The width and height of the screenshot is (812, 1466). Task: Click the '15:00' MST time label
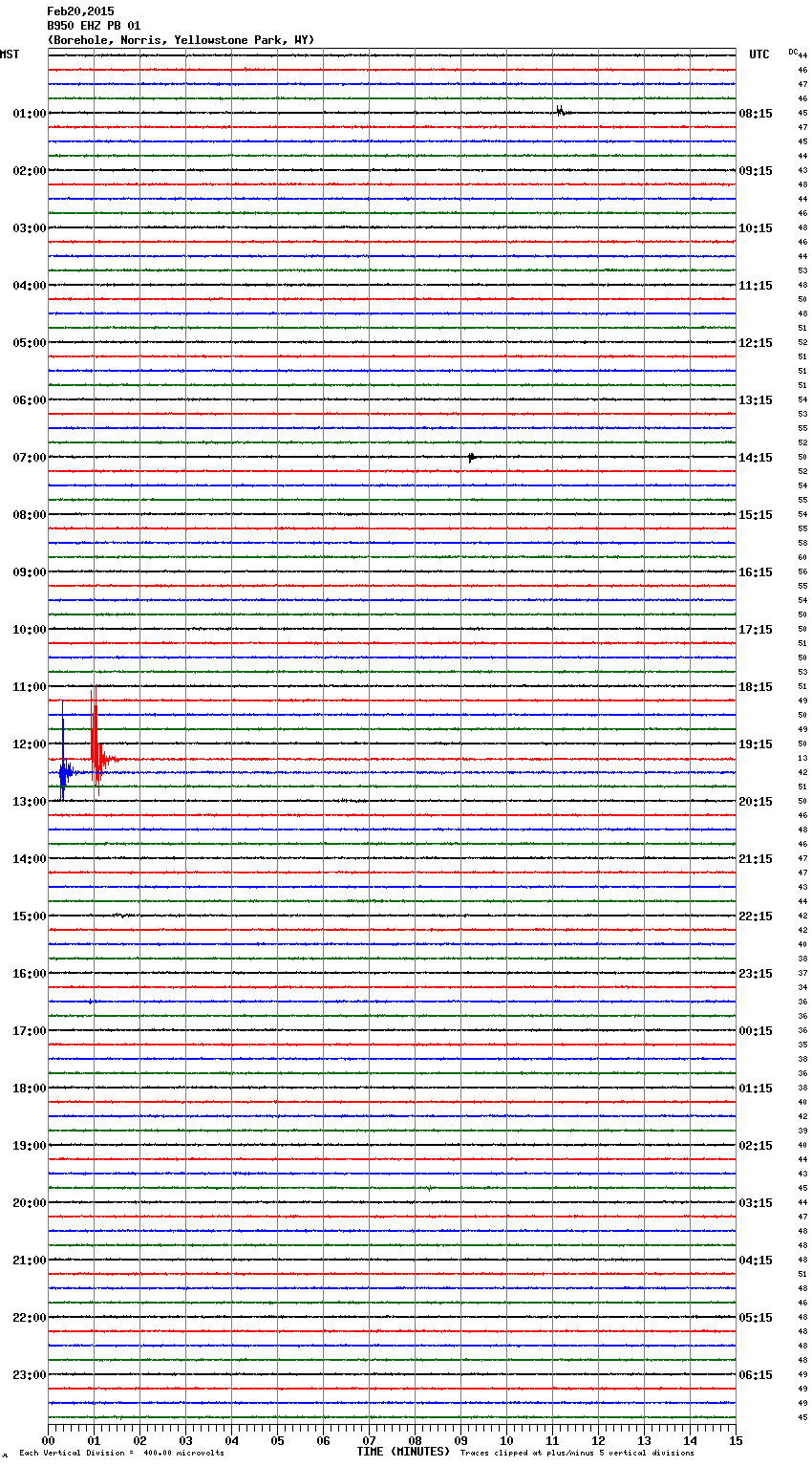pyautogui.click(x=30, y=916)
